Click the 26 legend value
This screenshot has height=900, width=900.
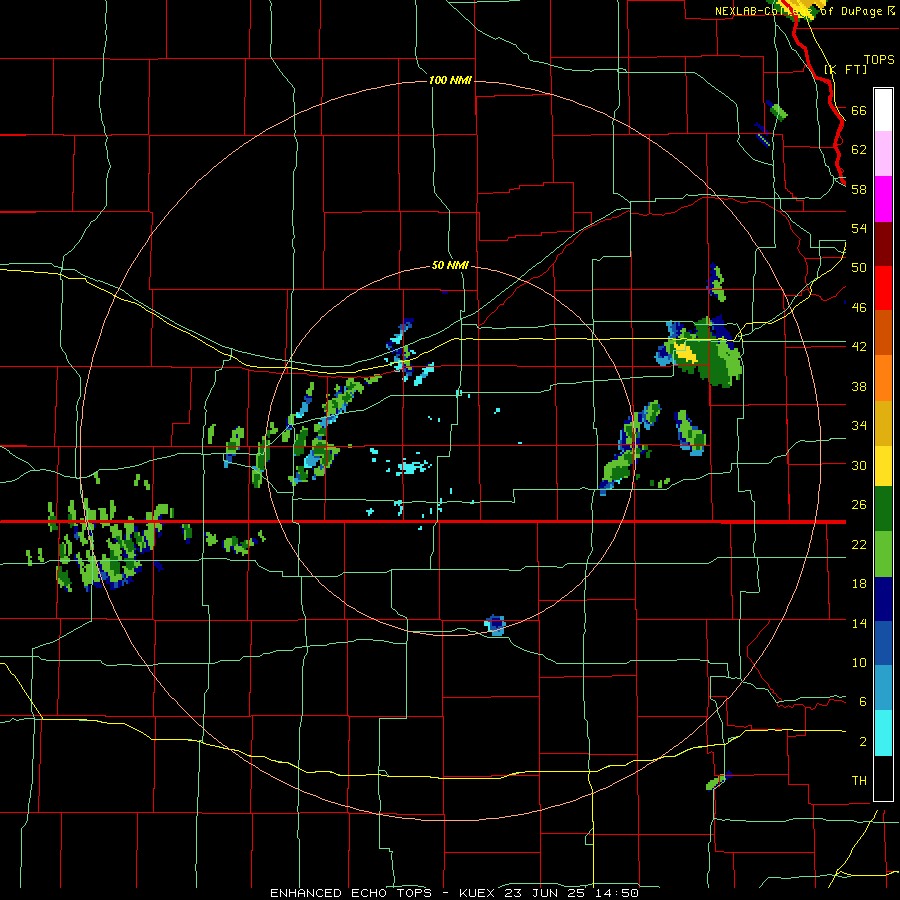tap(859, 505)
